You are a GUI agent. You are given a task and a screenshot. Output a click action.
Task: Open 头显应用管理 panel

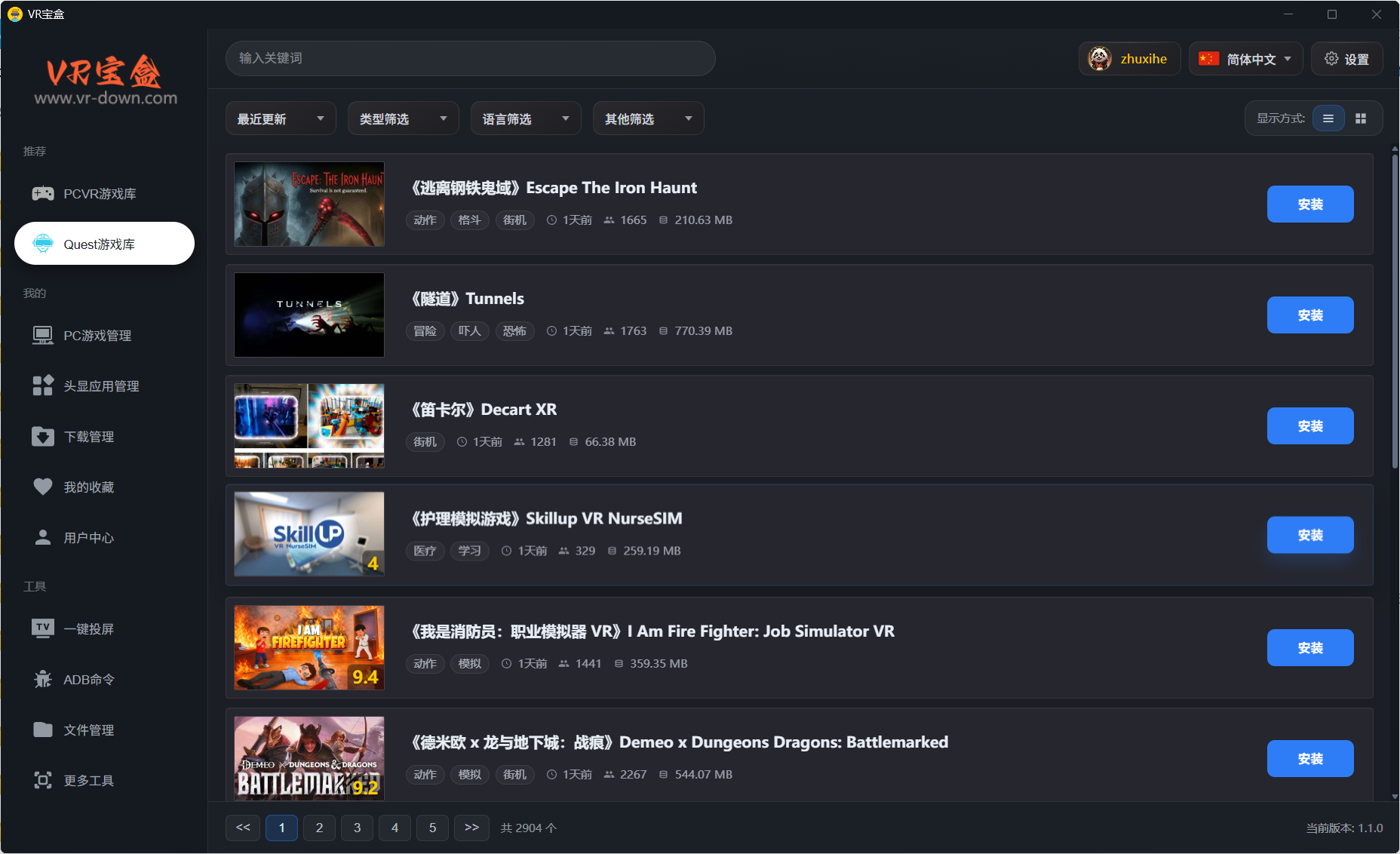pyautogui.click(x=101, y=386)
